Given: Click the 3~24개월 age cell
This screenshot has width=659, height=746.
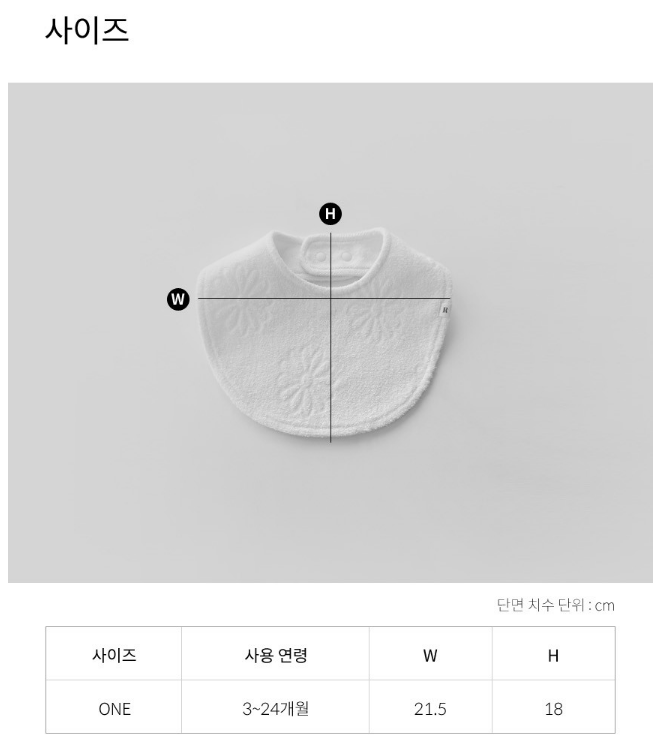Looking at the screenshot, I should (276, 709).
